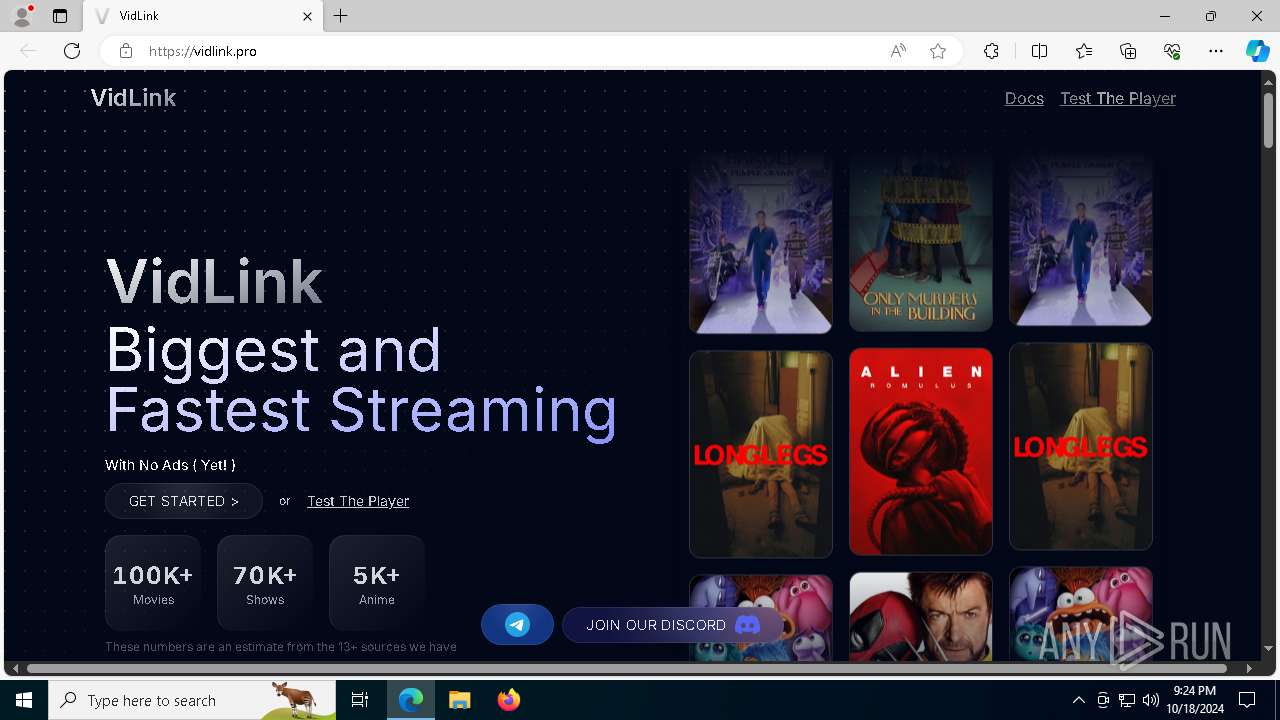Open the Alien Romulus poster
Image resolution: width=1280 pixels, height=720 pixels.
pyautogui.click(x=921, y=451)
